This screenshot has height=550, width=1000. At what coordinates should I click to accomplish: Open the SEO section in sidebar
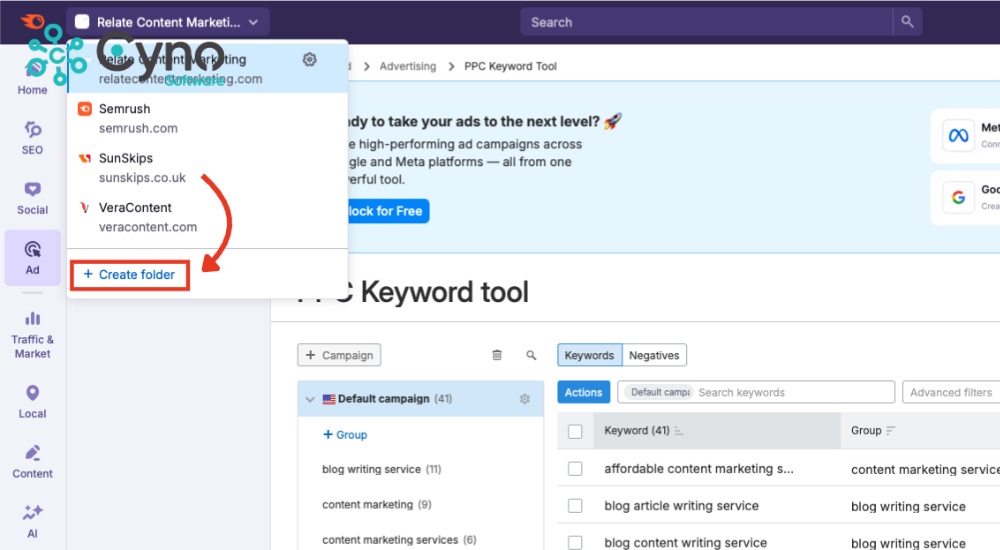32,137
